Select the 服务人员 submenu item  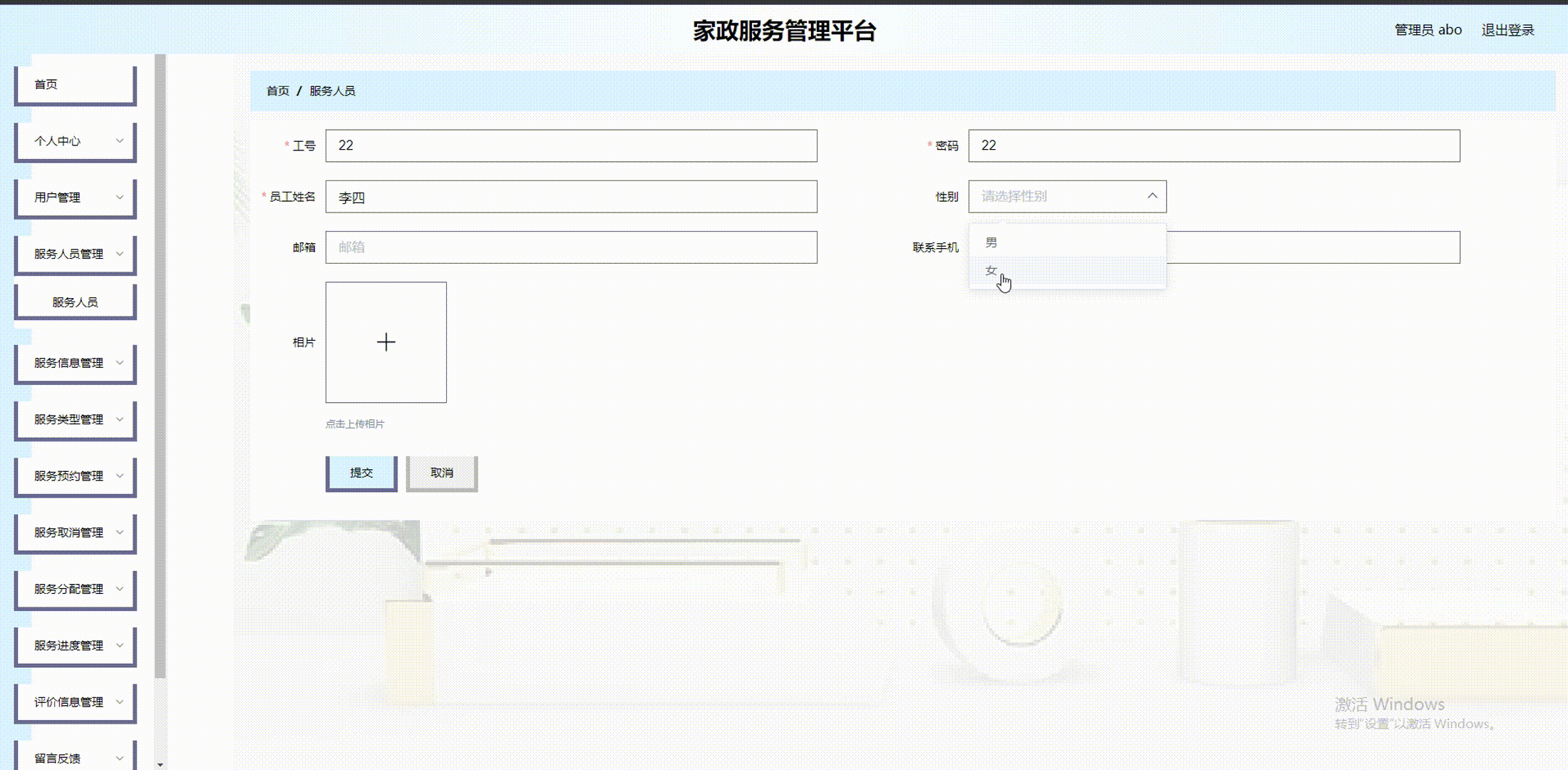click(74, 301)
